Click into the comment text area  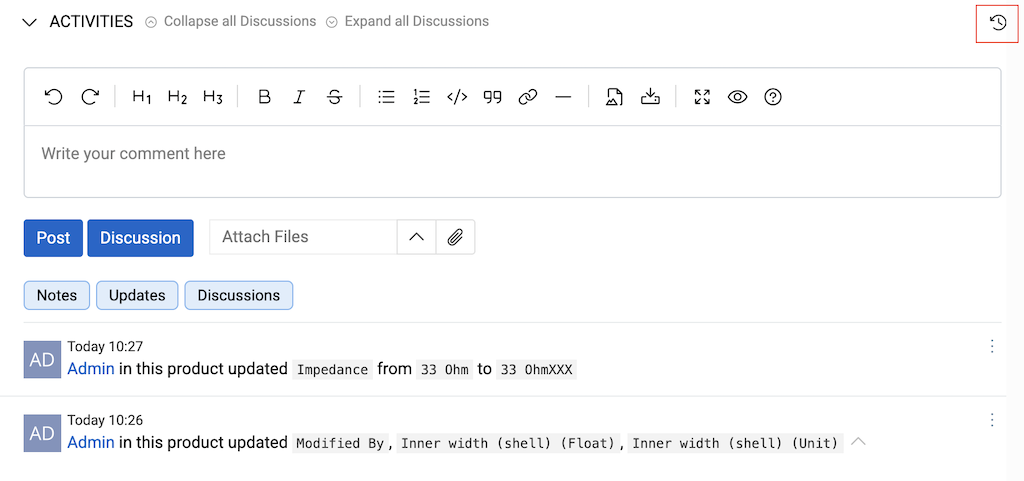coord(512,160)
